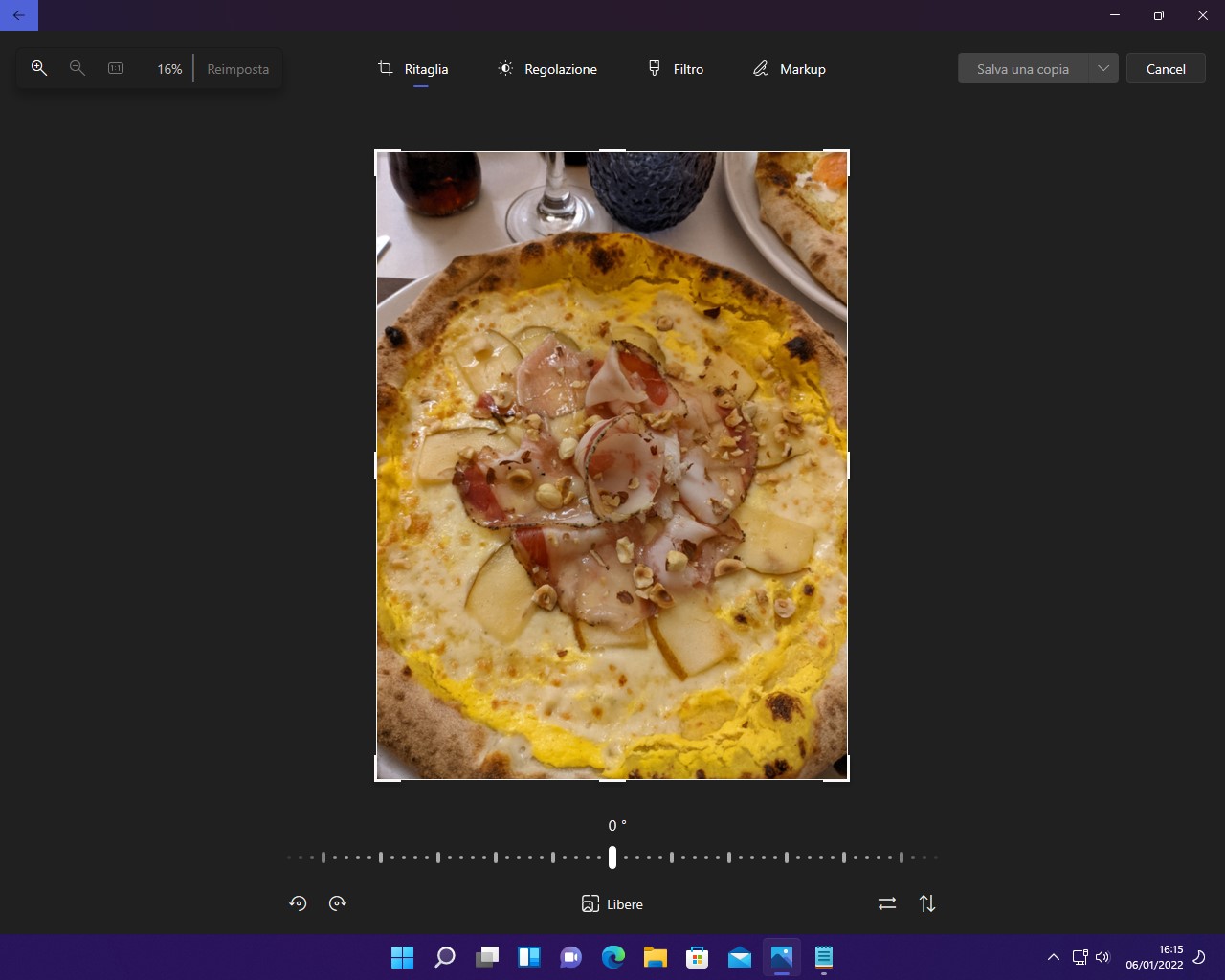Click the network tray icon

[1080, 957]
